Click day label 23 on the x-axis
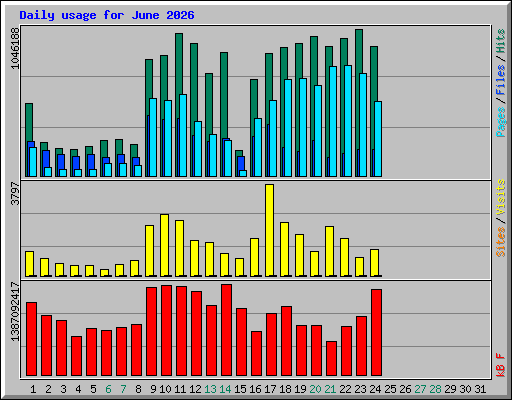Viewport: 512px width, 400px height. point(360,389)
